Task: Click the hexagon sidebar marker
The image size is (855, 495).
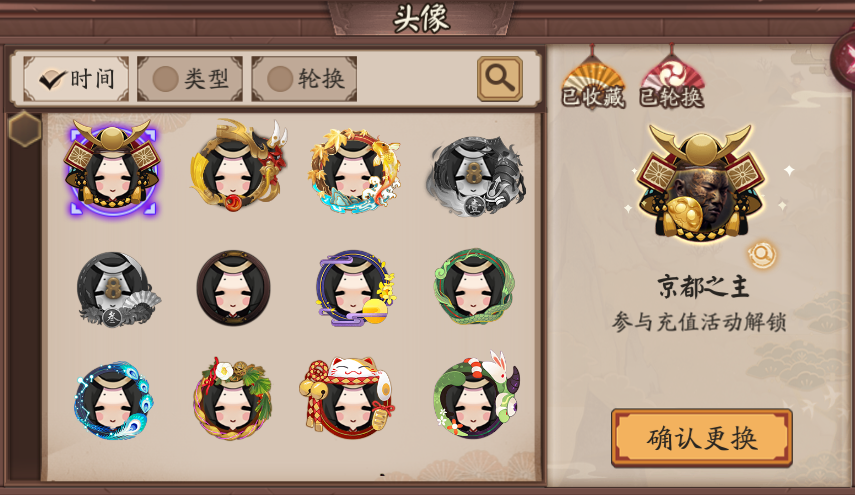Action: point(25,129)
